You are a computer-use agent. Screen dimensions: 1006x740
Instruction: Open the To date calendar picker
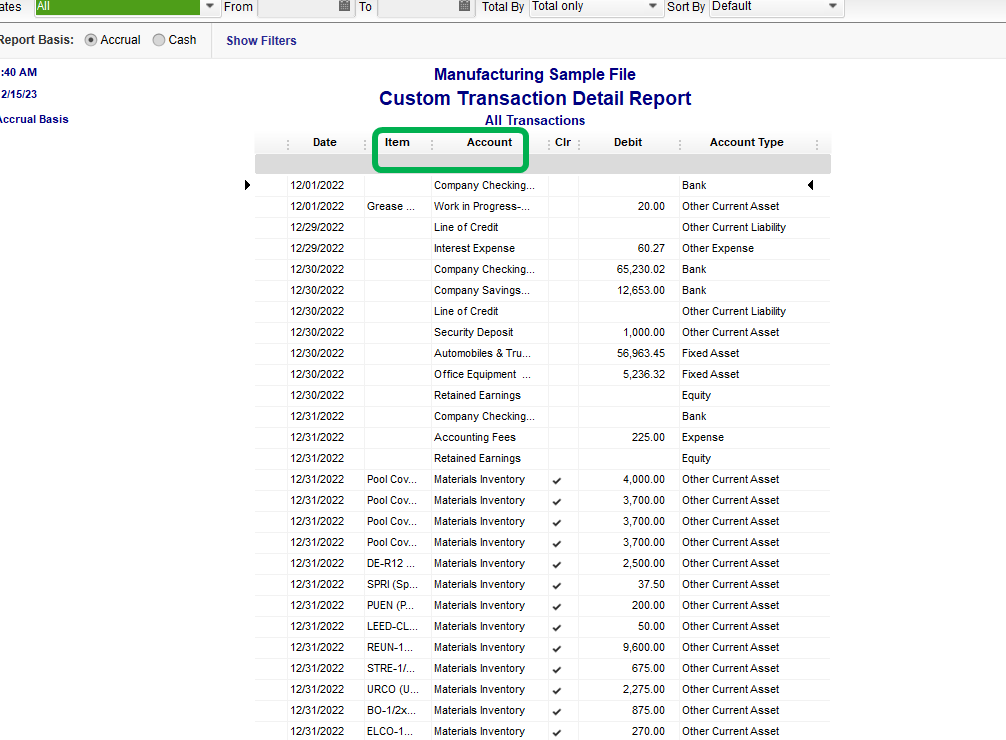point(465,6)
